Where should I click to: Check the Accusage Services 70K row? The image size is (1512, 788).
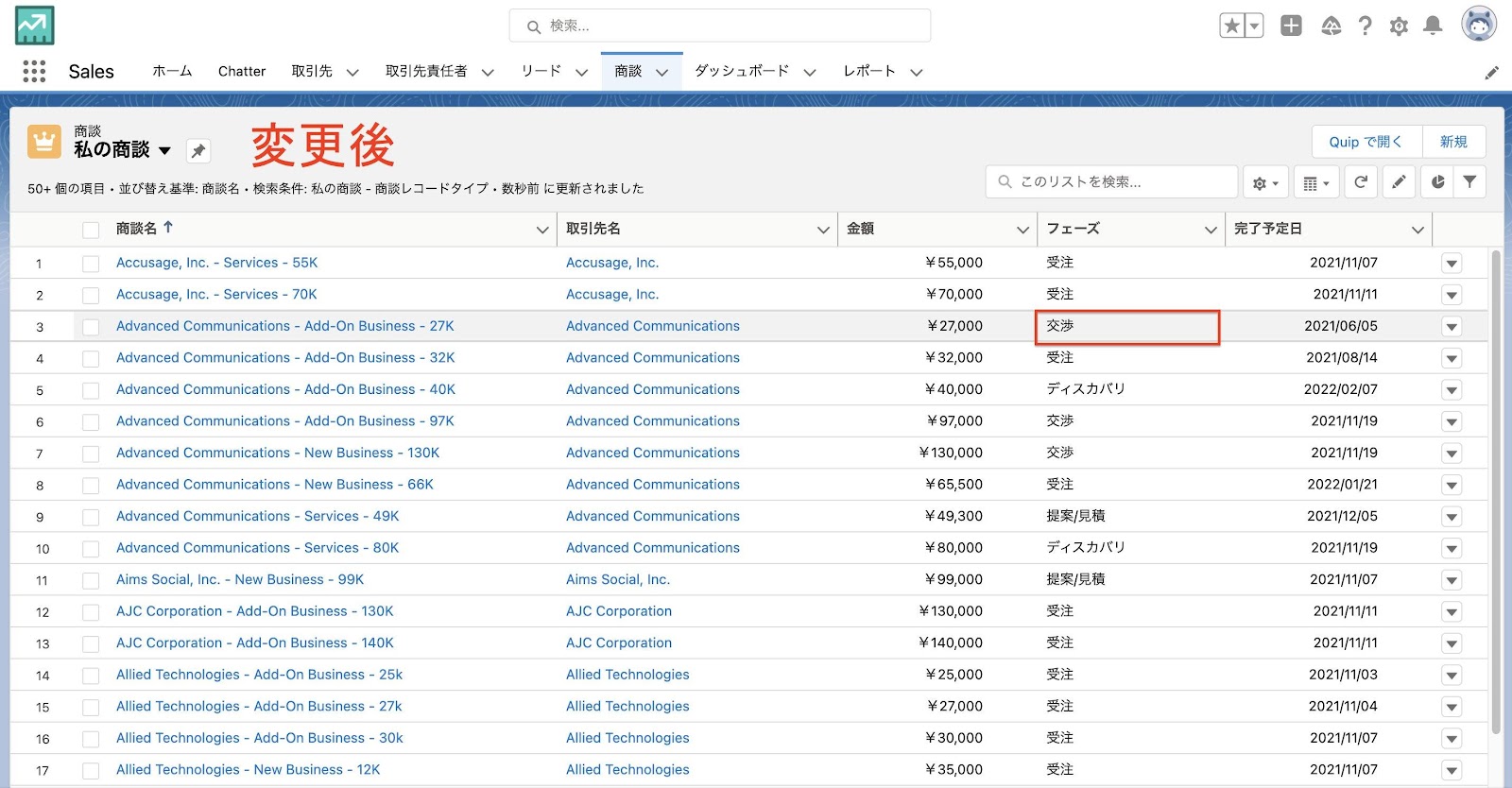pyautogui.click(x=91, y=296)
